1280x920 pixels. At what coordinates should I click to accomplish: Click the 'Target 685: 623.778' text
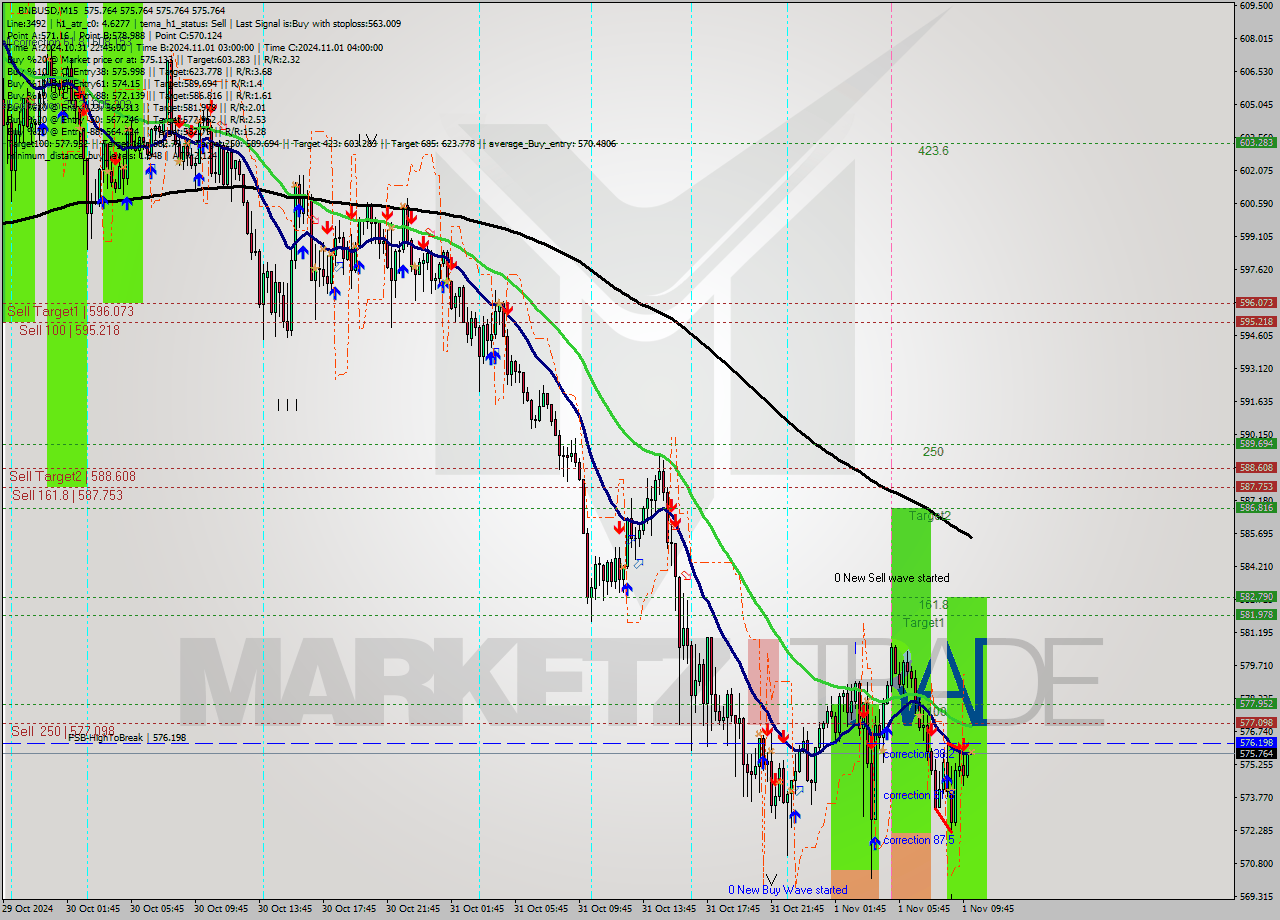(x=432, y=143)
